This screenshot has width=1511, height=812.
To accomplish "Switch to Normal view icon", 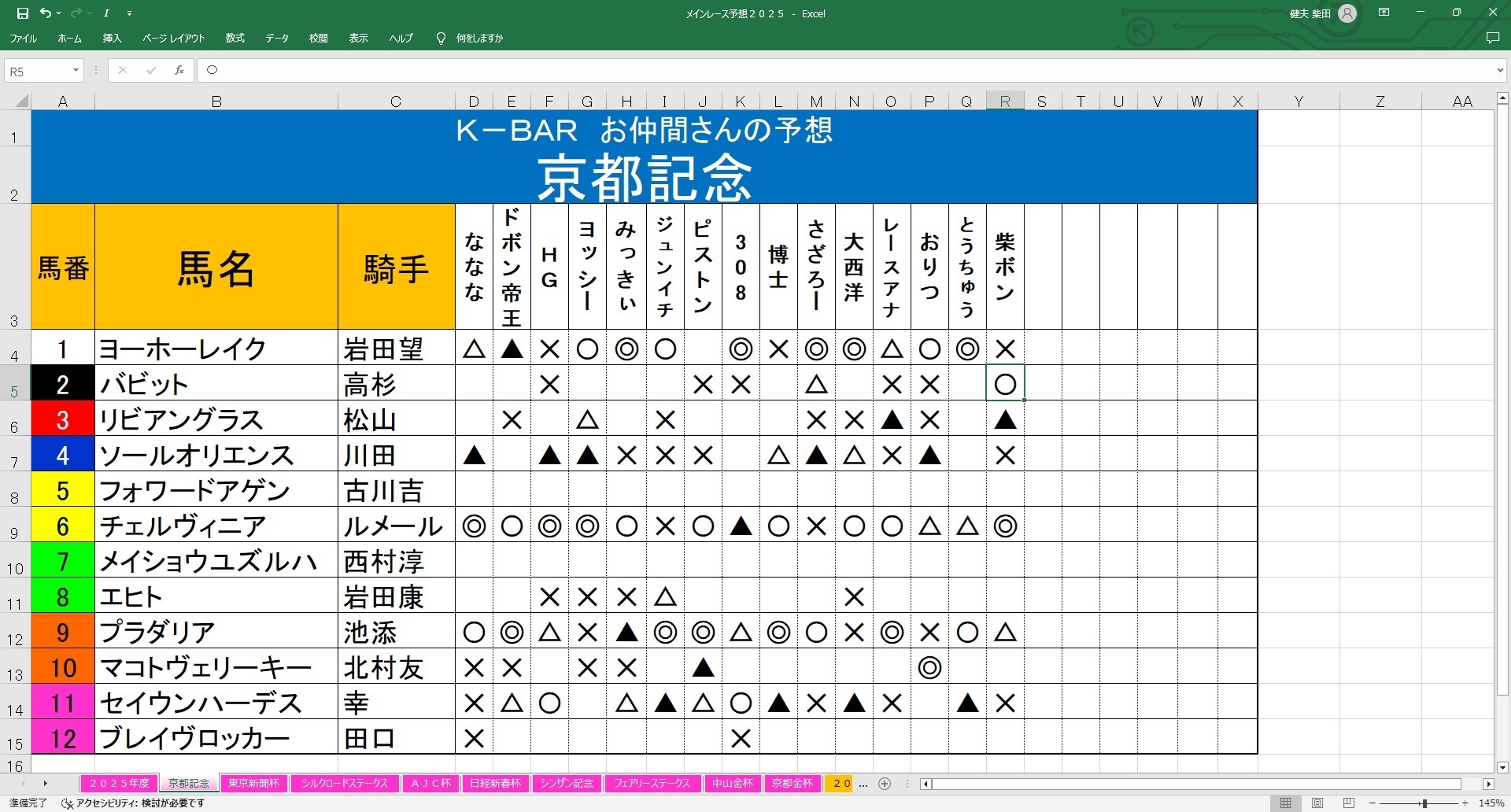I will coord(1285,803).
